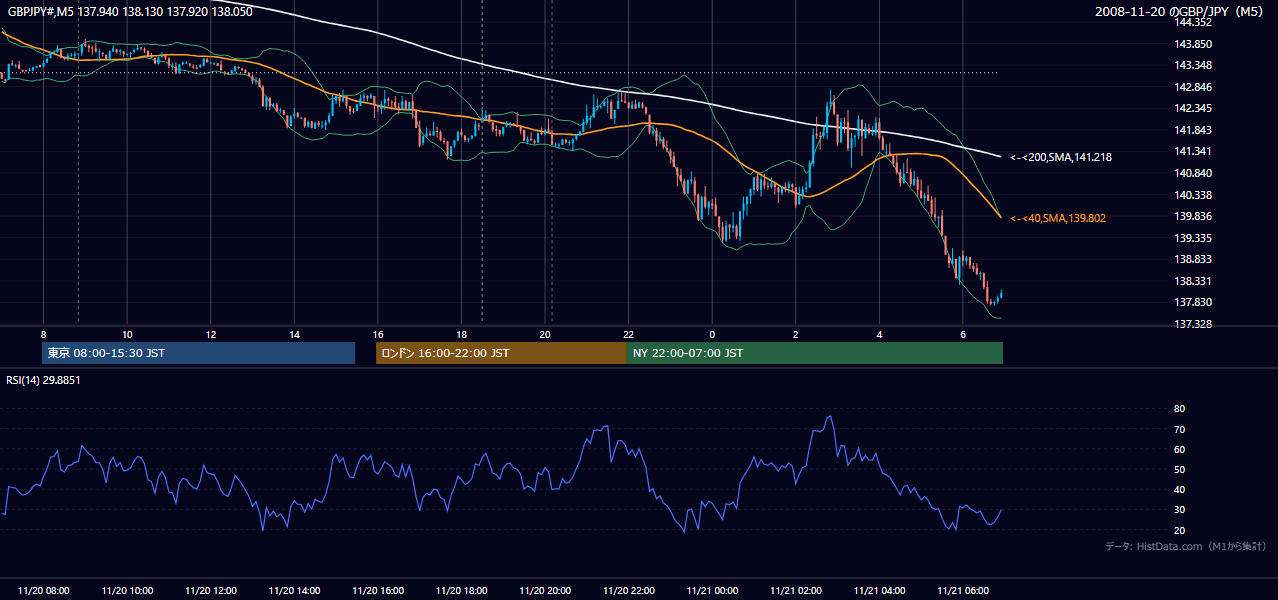This screenshot has width=1278, height=600.
Task: Select RSI scale level 30
Action: click(1180, 510)
